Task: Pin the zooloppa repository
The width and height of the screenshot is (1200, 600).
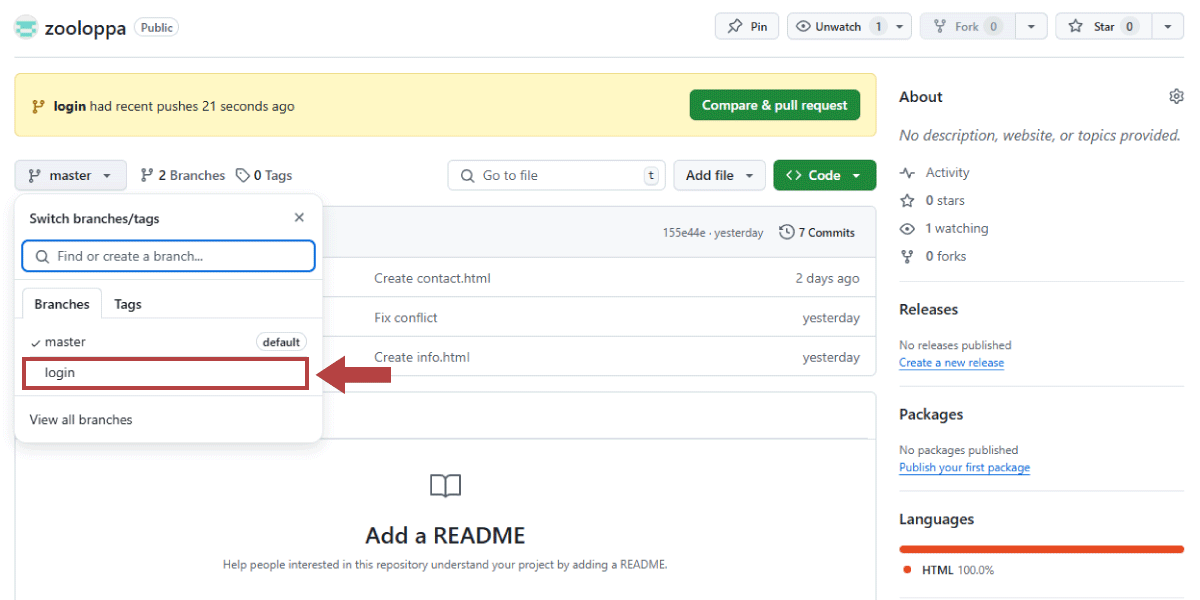Action: [x=747, y=26]
